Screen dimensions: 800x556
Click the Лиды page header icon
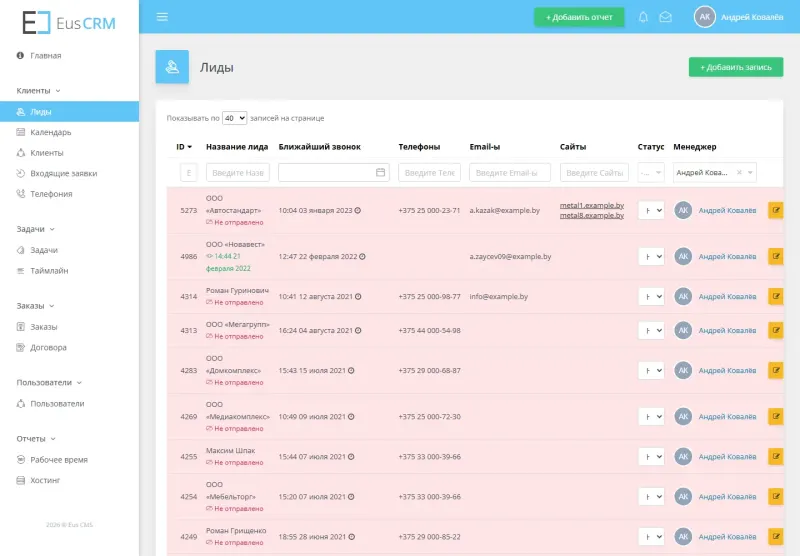[172, 67]
